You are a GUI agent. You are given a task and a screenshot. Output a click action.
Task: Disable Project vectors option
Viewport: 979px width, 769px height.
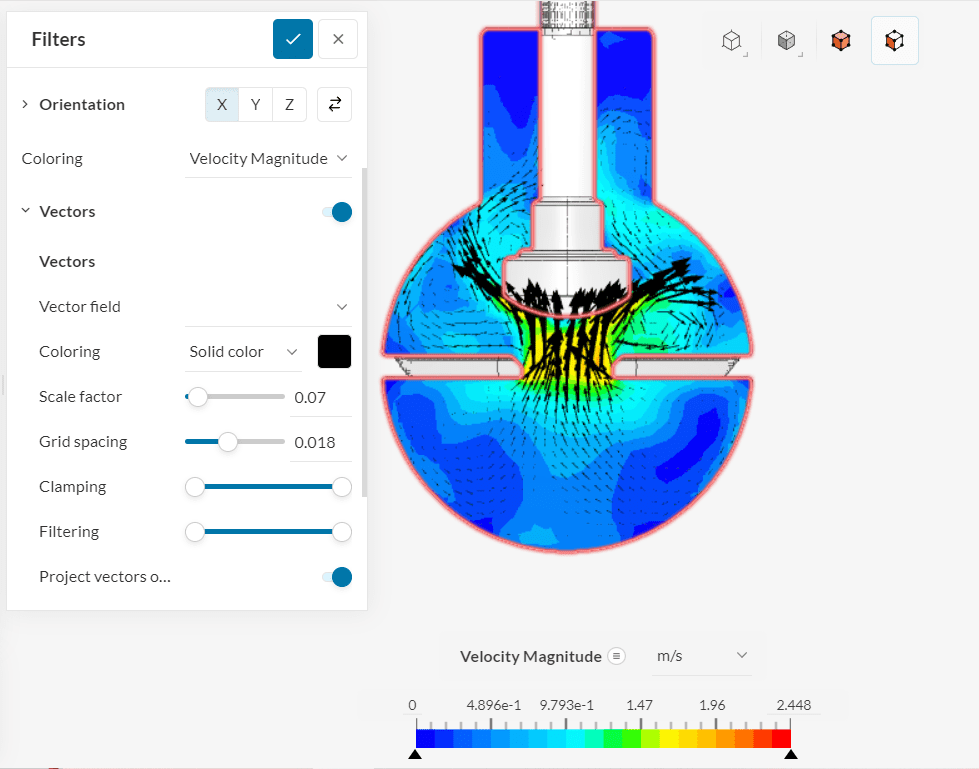coord(338,577)
